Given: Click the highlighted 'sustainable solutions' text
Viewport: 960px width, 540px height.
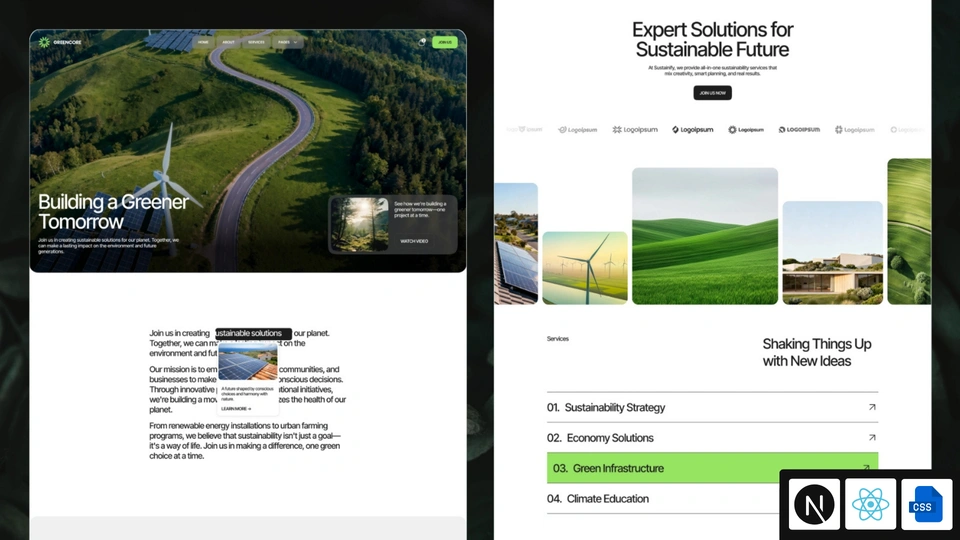Looking at the screenshot, I should pos(253,333).
